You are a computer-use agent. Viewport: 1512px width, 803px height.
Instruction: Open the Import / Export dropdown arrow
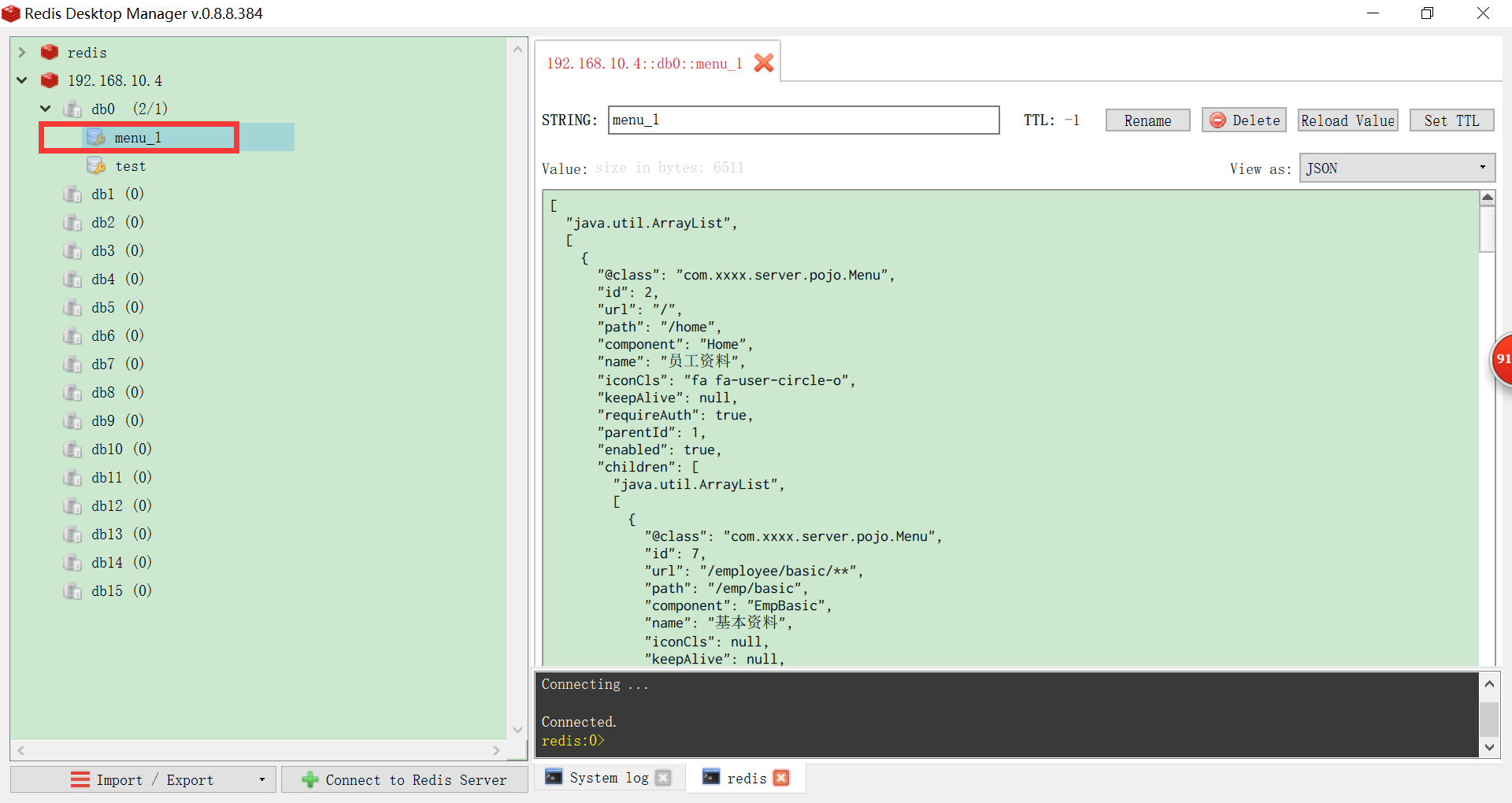point(261,779)
